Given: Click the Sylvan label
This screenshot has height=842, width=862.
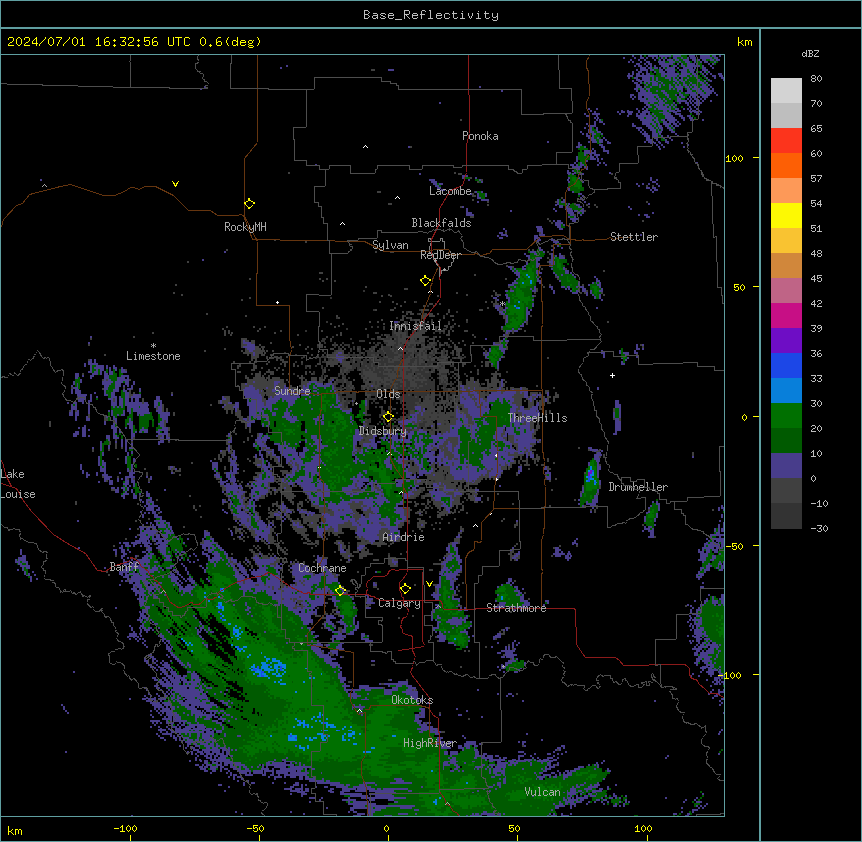Looking at the screenshot, I should pos(390,245).
